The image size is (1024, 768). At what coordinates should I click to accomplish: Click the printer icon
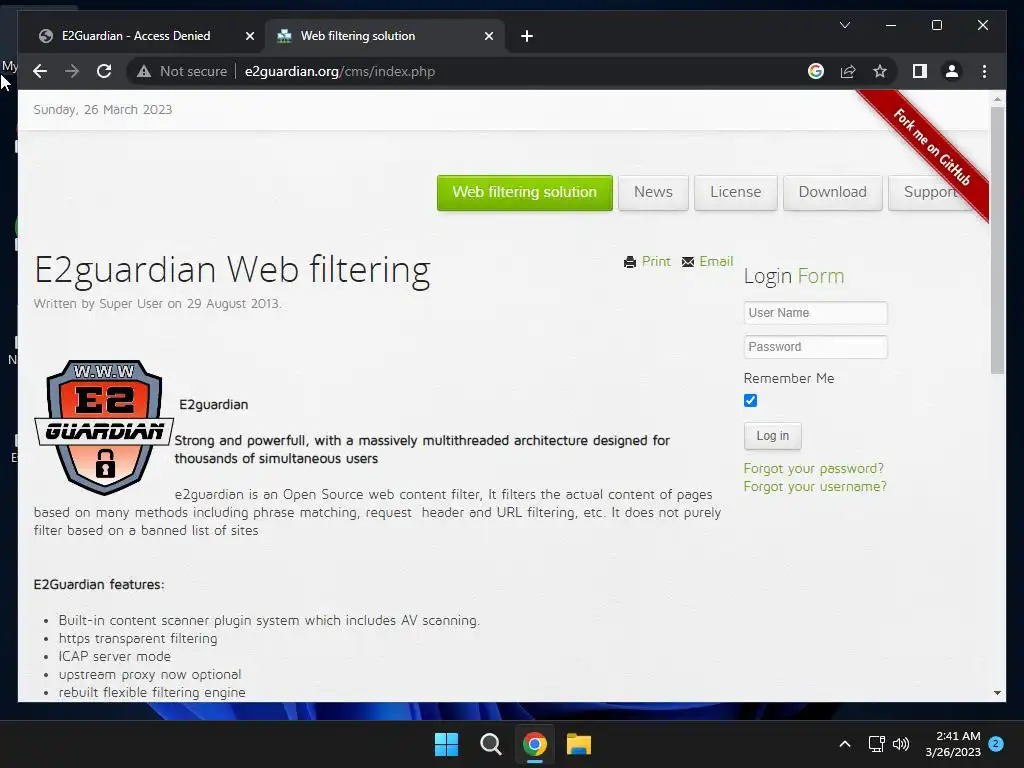pyautogui.click(x=630, y=262)
